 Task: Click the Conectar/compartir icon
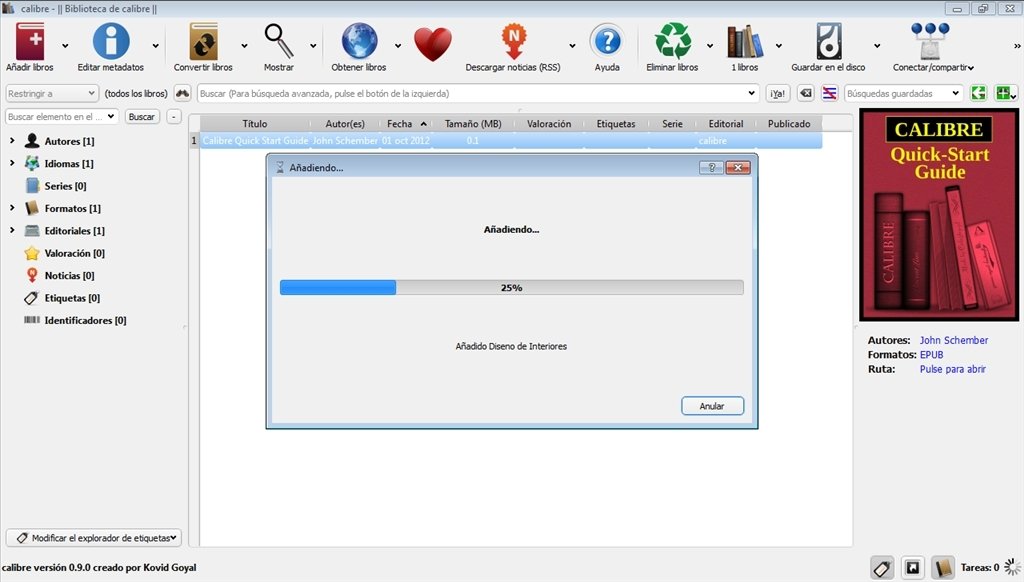coord(930,41)
